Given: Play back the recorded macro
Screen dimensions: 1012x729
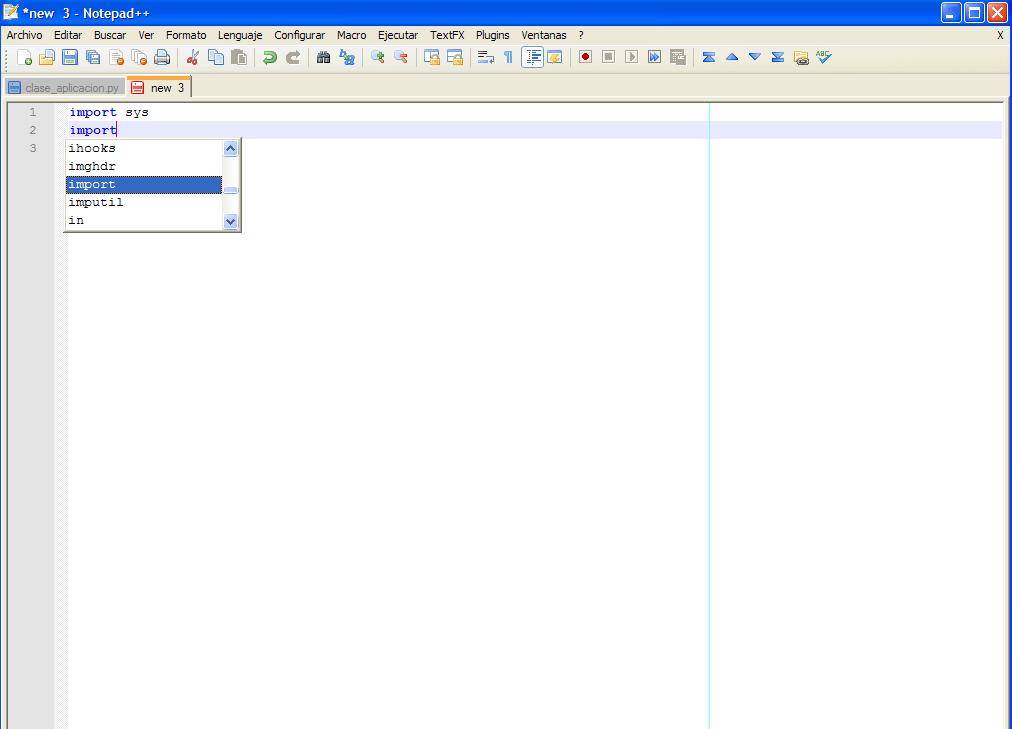Looking at the screenshot, I should point(632,57).
